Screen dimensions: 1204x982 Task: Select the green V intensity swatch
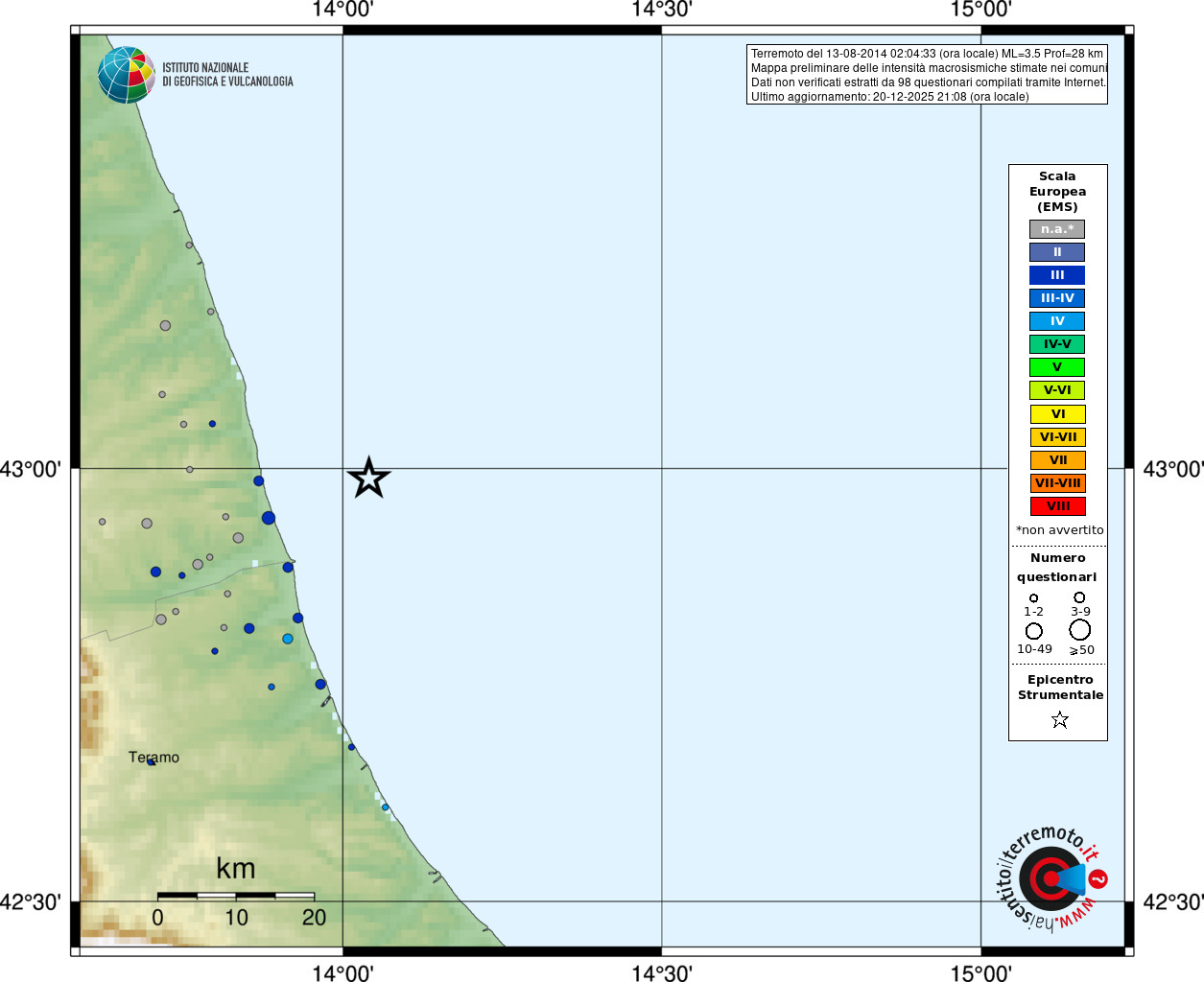click(1057, 367)
